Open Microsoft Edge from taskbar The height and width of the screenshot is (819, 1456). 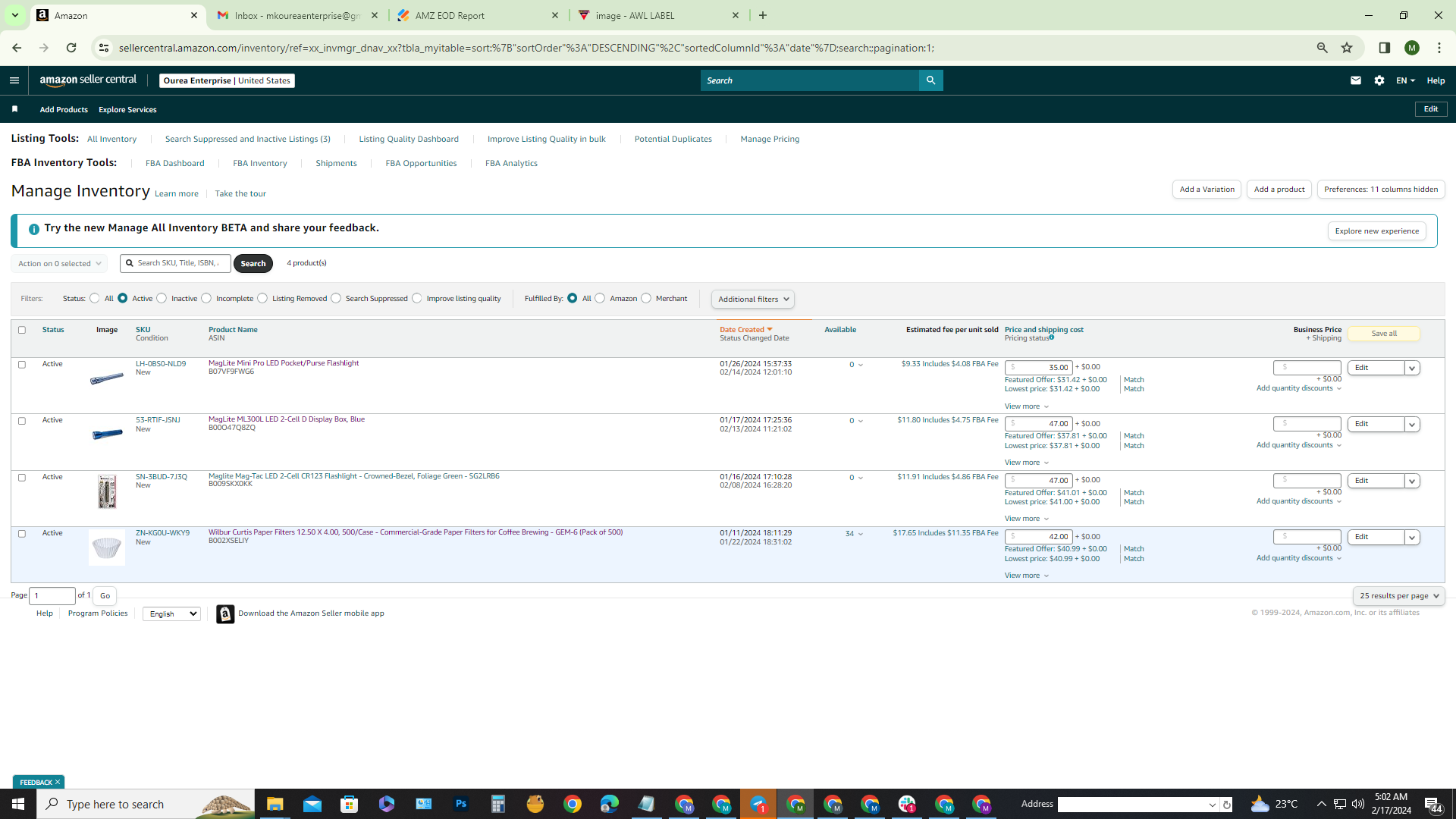[610, 804]
